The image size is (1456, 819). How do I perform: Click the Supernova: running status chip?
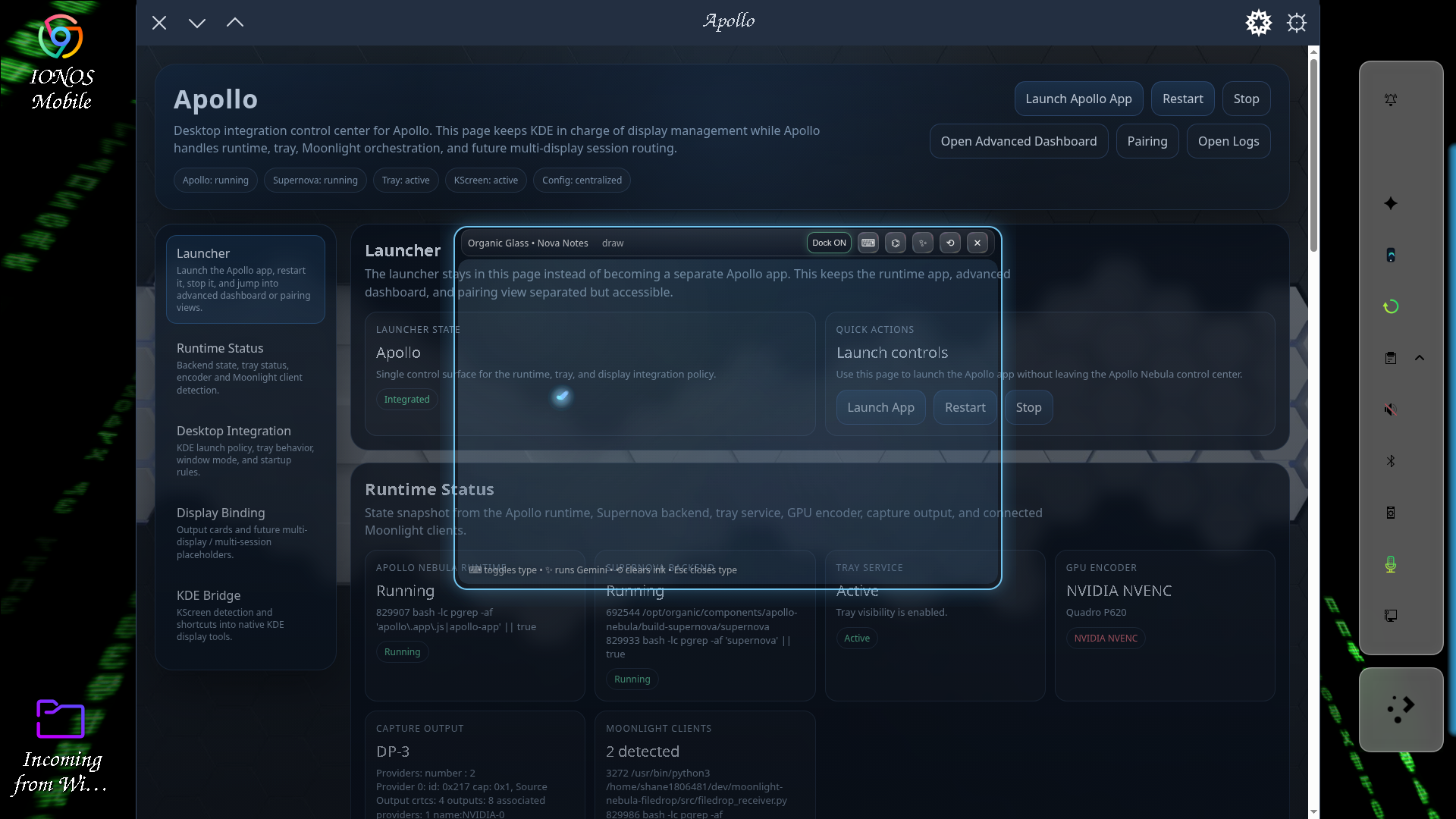click(315, 180)
